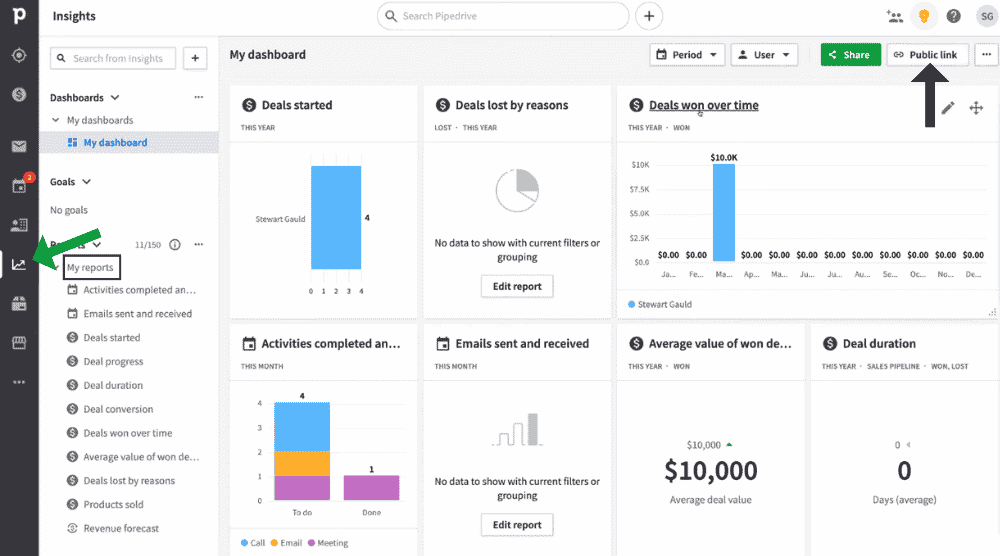Click Deal duration card title

pyautogui.click(x=879, y=344)
